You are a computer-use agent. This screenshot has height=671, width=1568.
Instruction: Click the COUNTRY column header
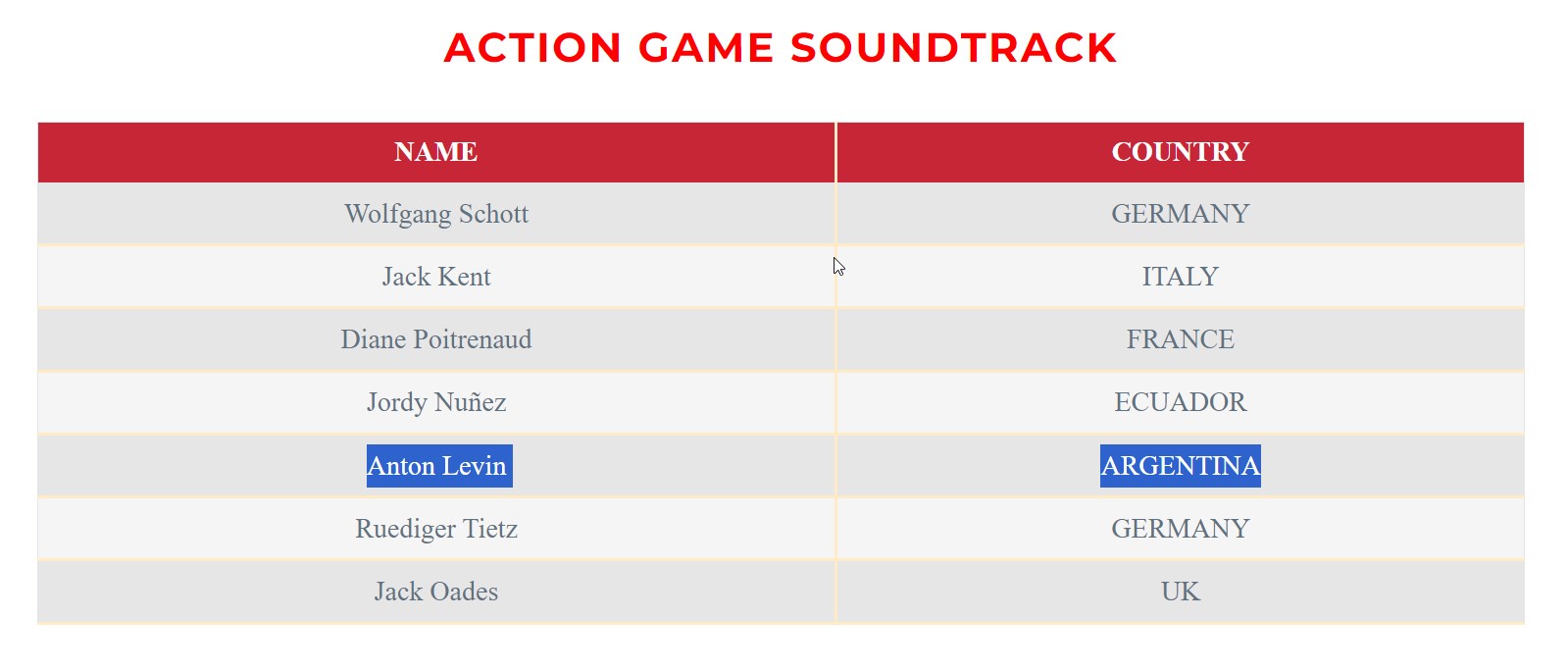tap(1180, 152)
